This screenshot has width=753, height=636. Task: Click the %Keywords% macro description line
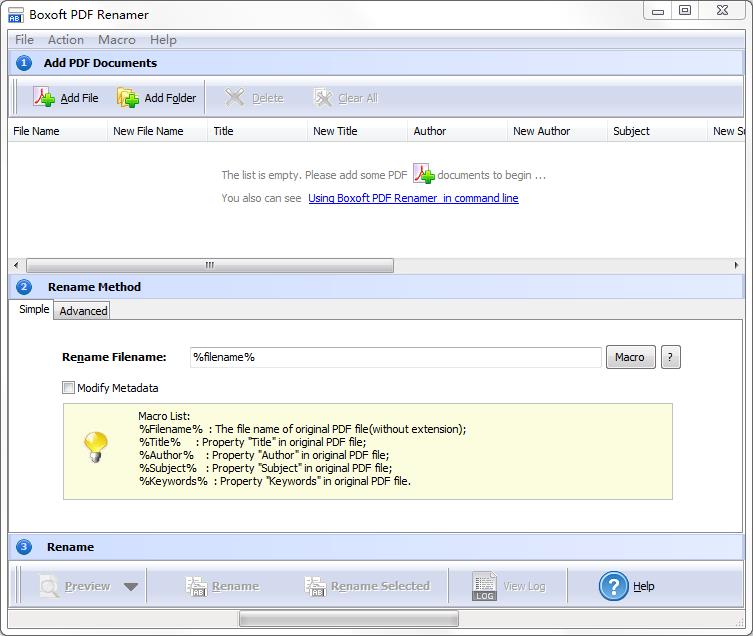pyautogui.click(x=275, y=481)
